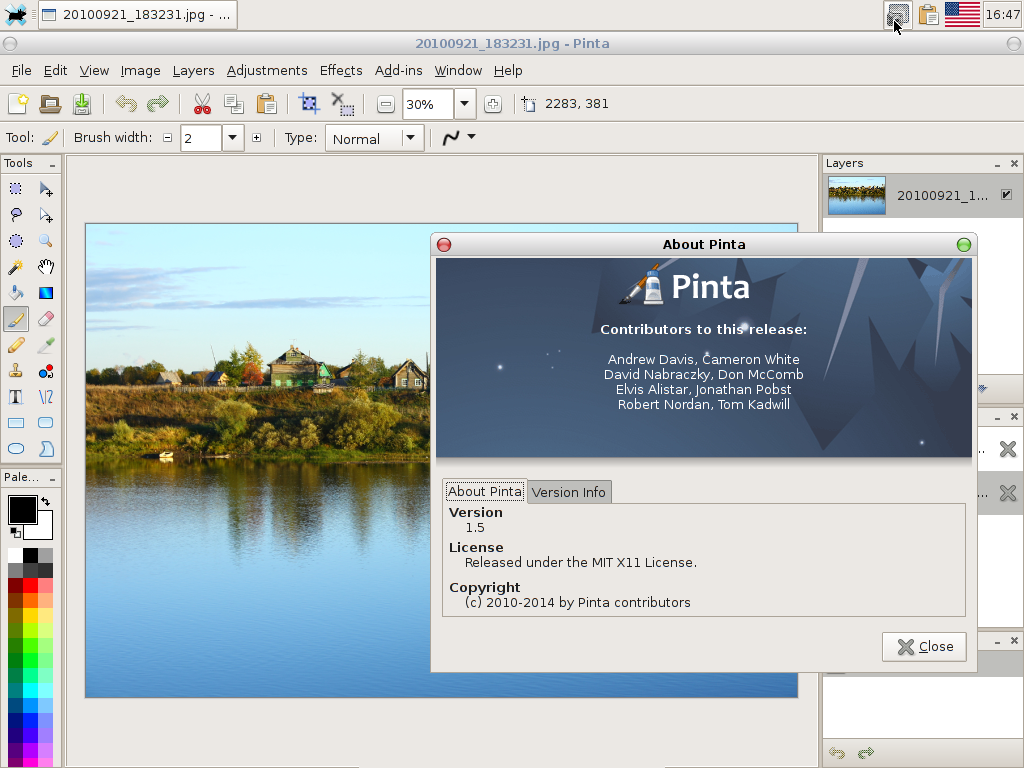Open the Effects menu
This screenshot has width=1024, height=768.
point(341,71)
